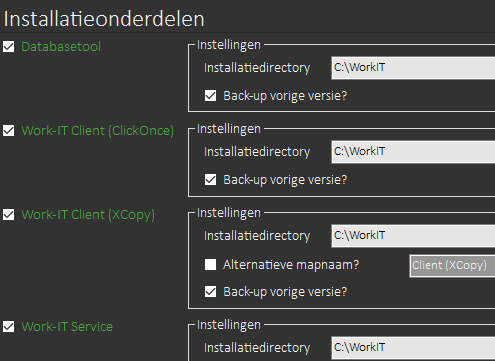Click Installatiedirectory label in Work-IT Service settings
Screen dimensions: 495x361
point(257,348)
